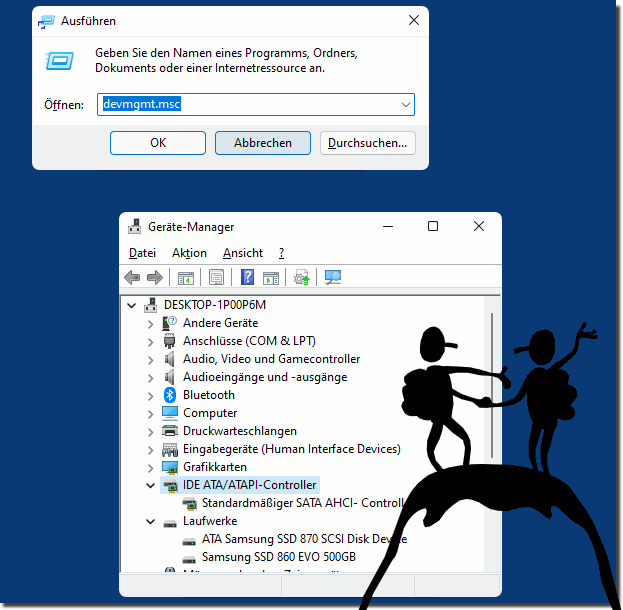Image resolution: width=623 pixels, height=610 pixels.
Task: Click the Forward arrow in Geräte-Manager toolbar
Action: (155, 277)
